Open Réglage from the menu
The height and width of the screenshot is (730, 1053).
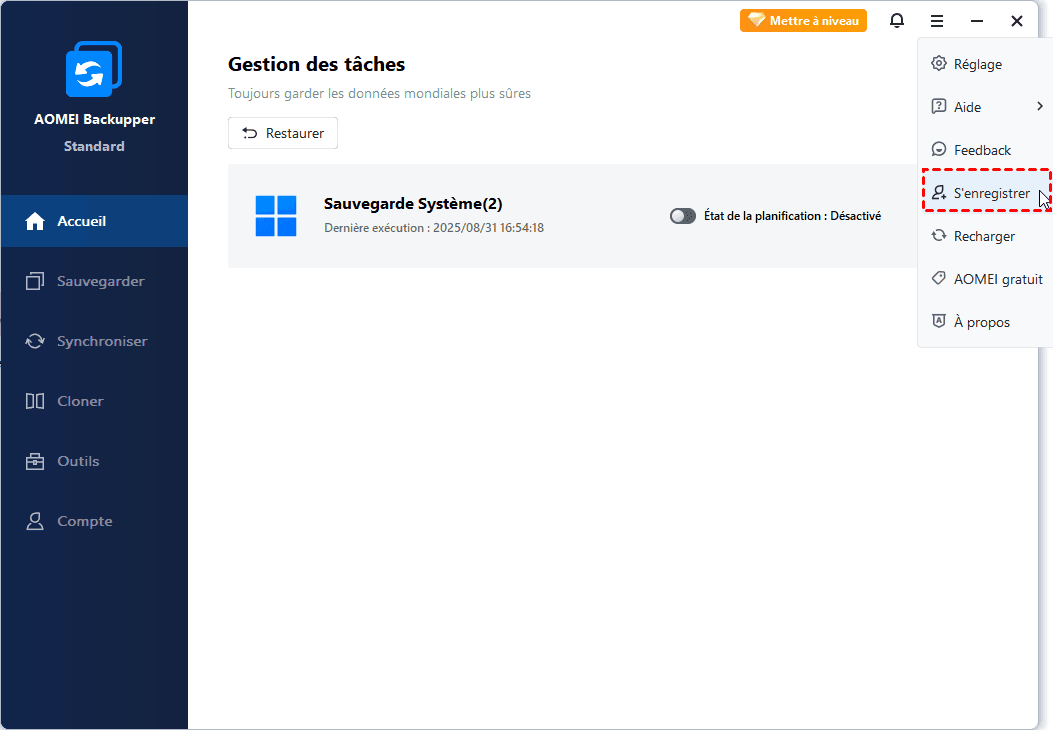click(985, 64)
